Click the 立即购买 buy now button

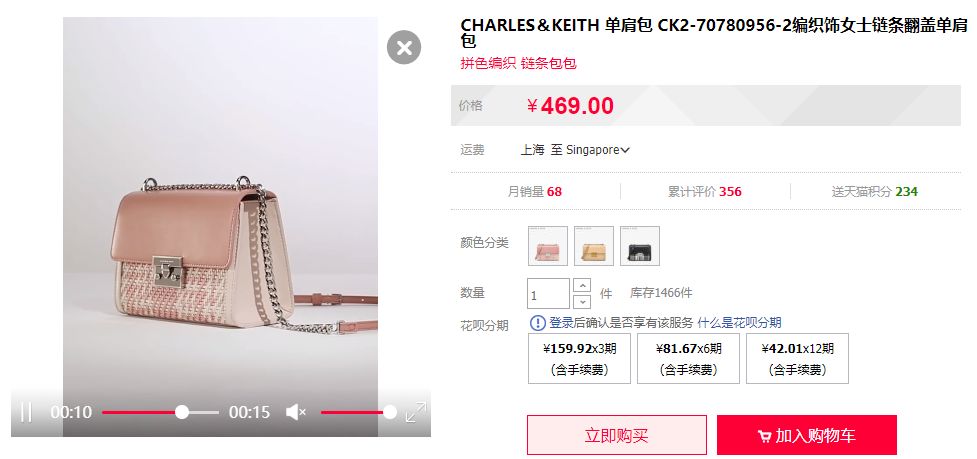(x=617, y=435)
